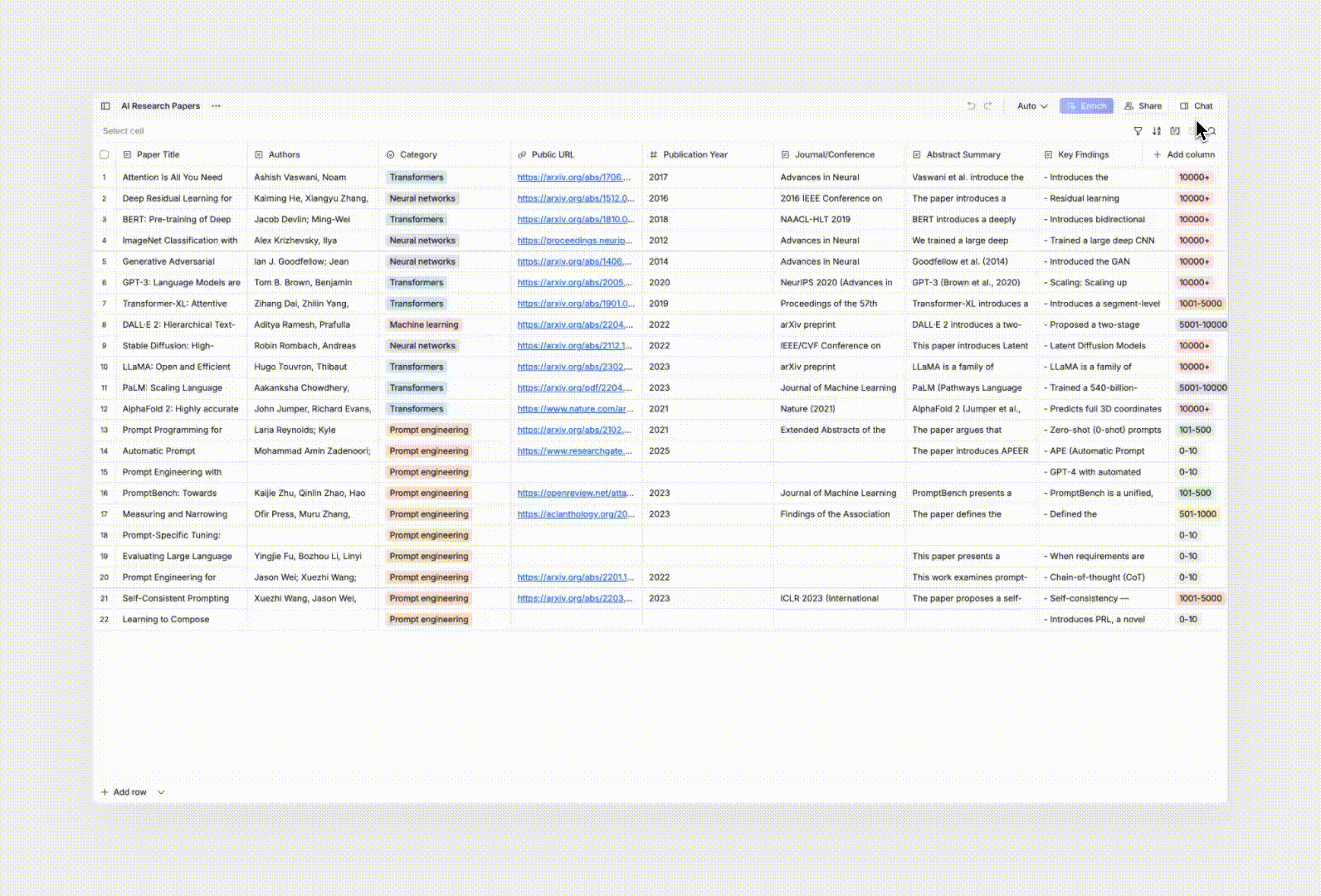Click the Transformers tag in row 1
Viewport: 1321px width, 896px height.
417,178
